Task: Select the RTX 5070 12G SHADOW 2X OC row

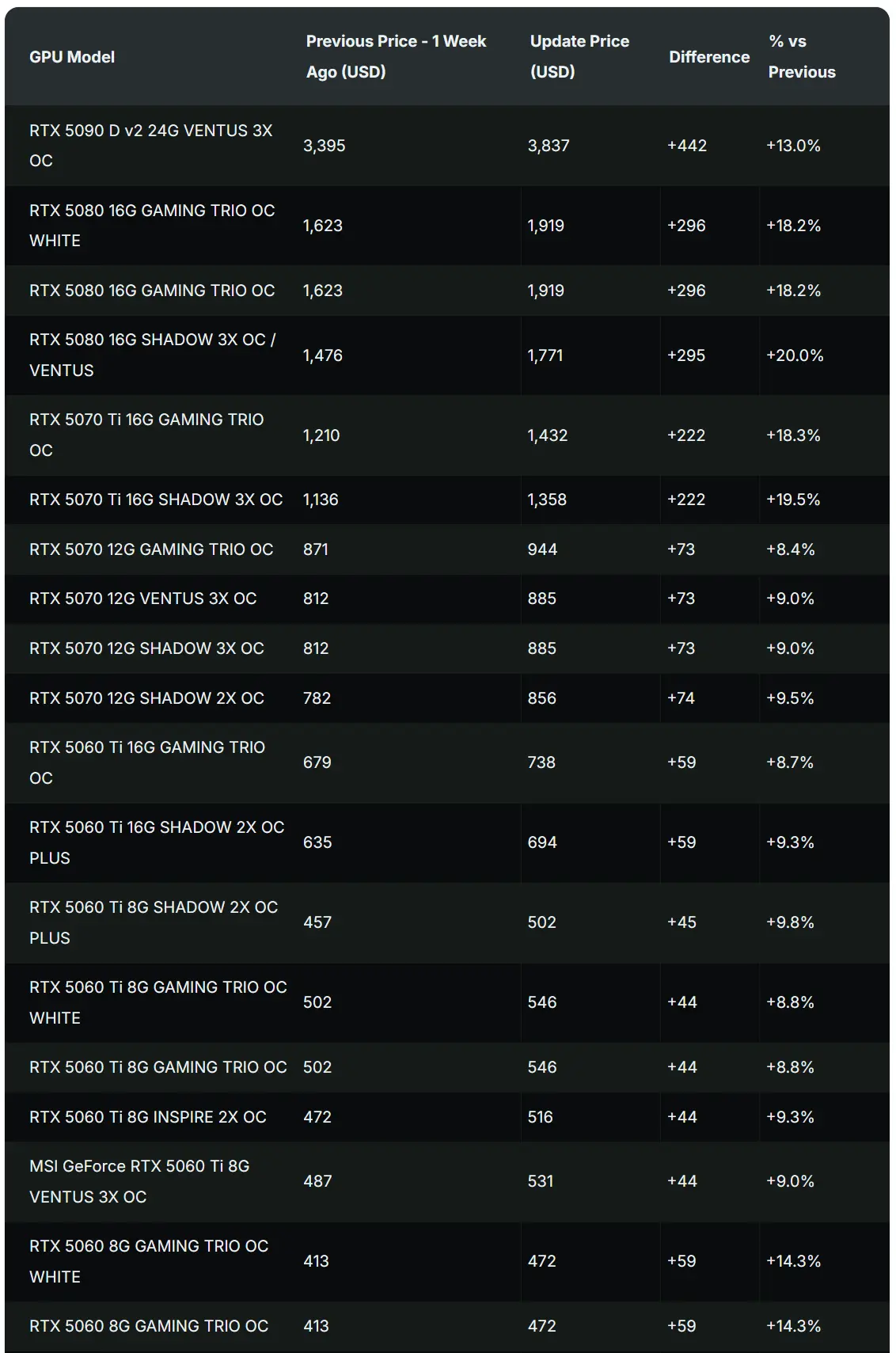Action: [x=447, y=698]
